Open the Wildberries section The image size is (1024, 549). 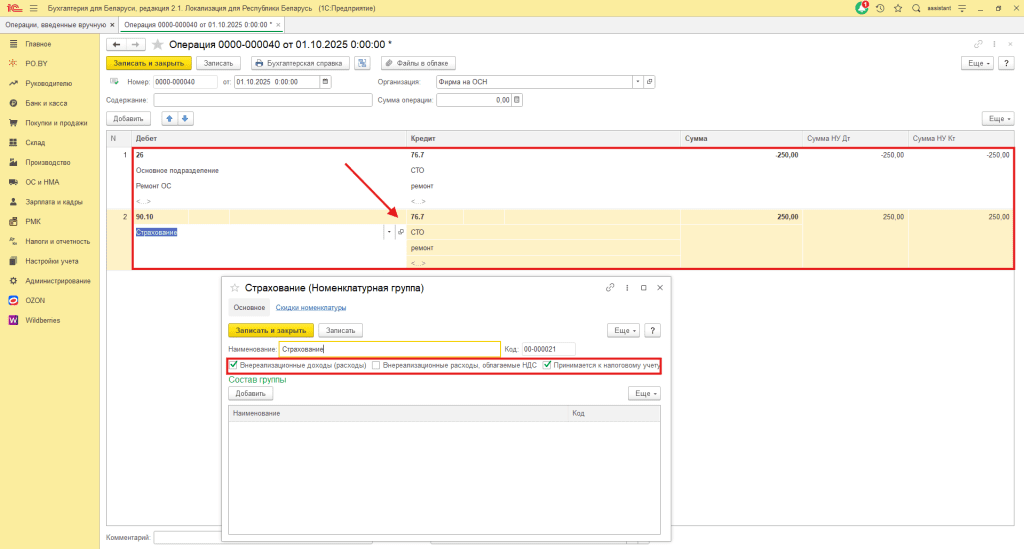coord(42,321)
